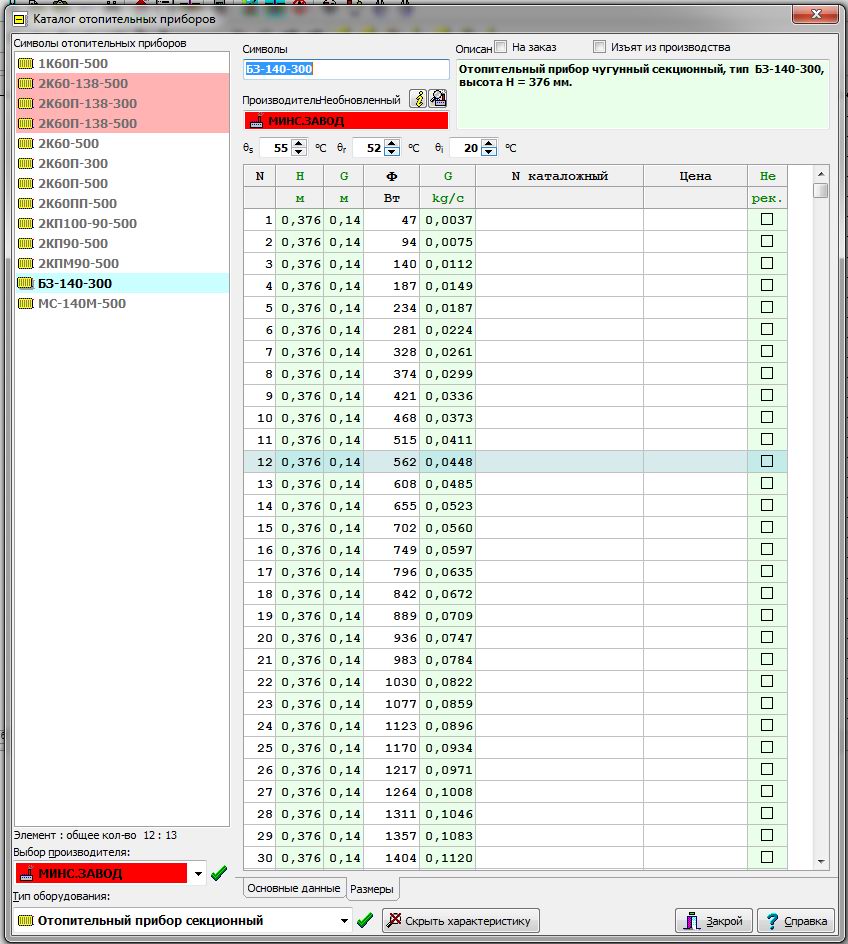Open help with Справка button
Viewport: 848px width, 944px height.
[x=796, y=921]
